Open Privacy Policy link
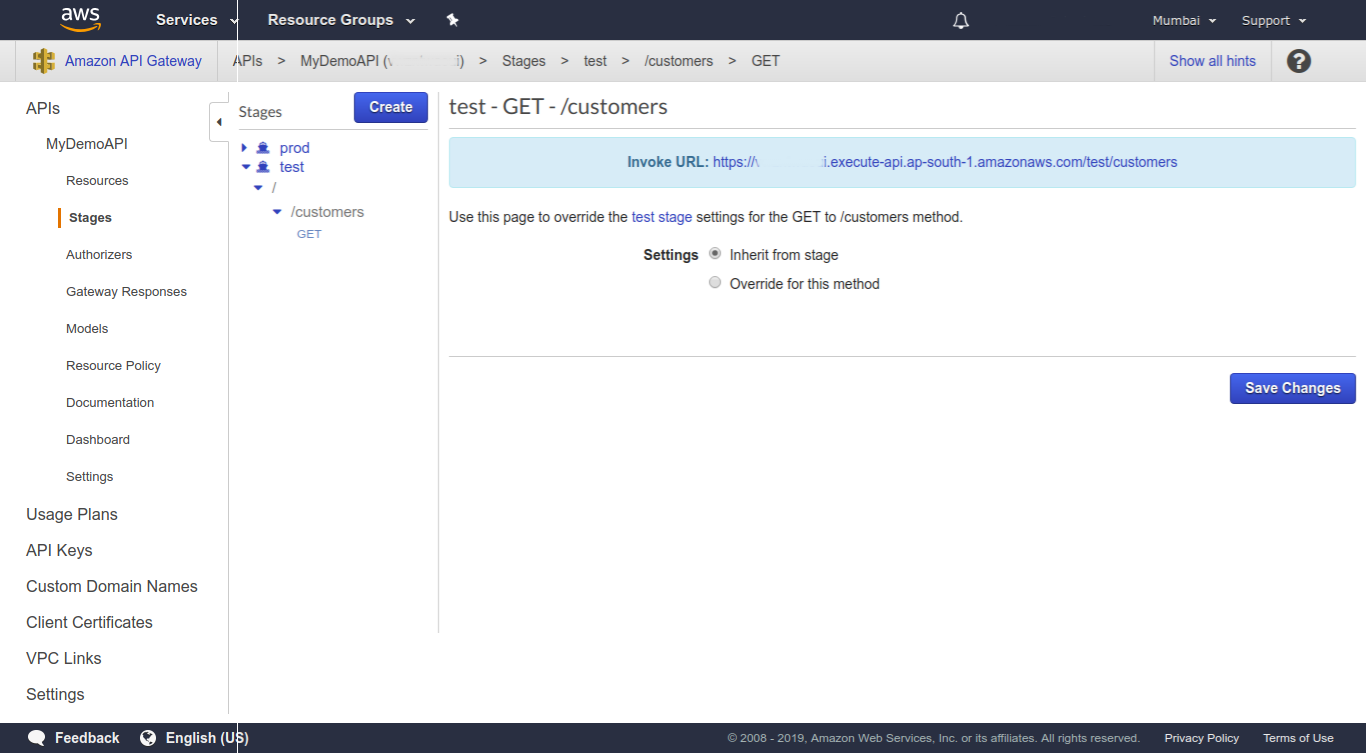 tap(1201, 738)
